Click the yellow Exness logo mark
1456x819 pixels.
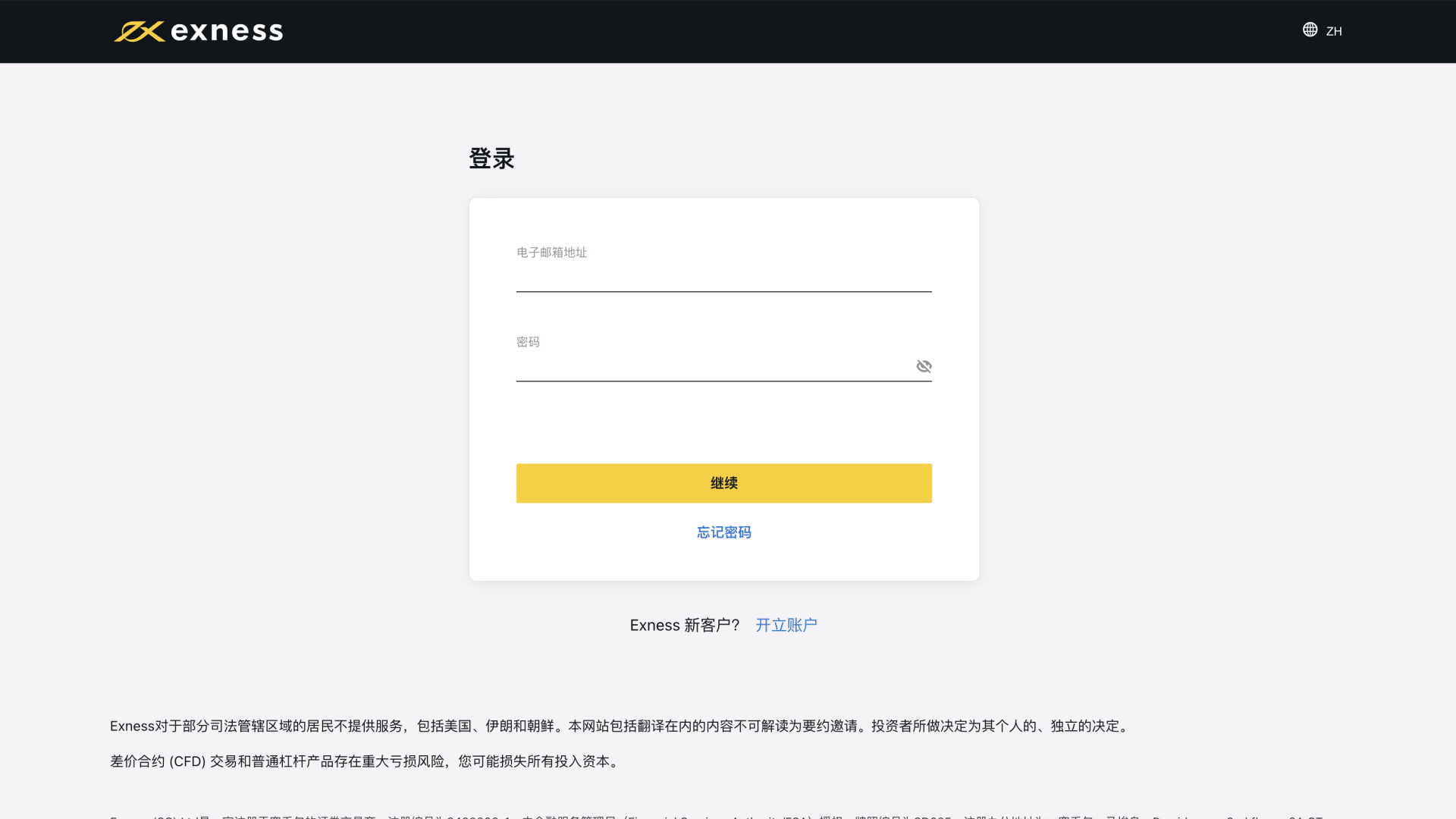pos(139,31)
